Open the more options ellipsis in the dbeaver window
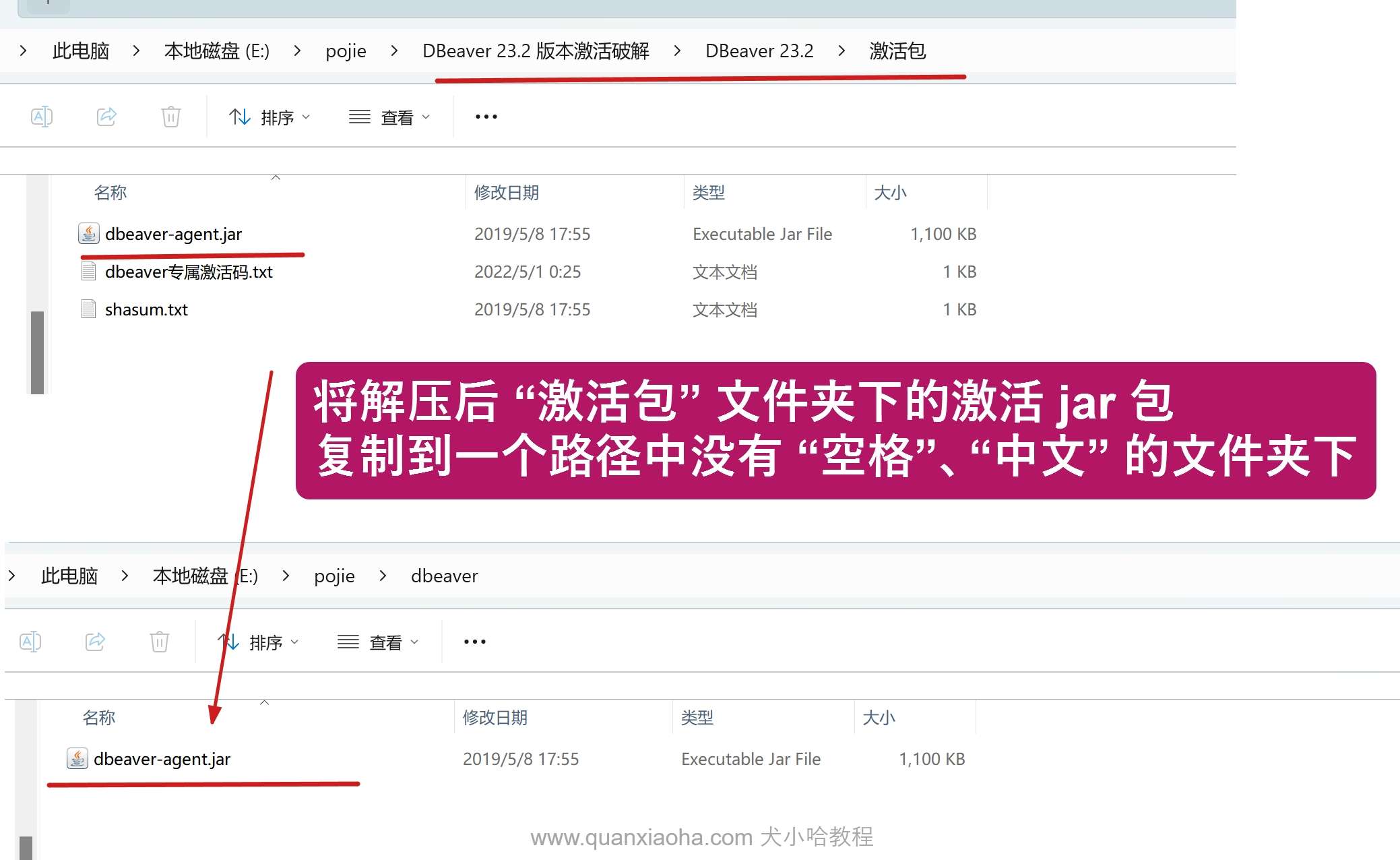This screenshot has height=860, width=1400. 475,642
